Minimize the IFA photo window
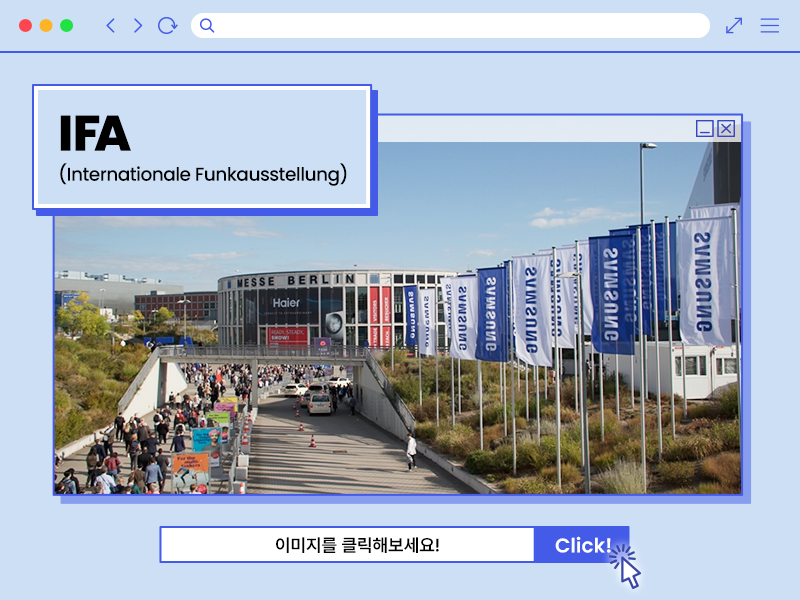 tap(705, 129)
